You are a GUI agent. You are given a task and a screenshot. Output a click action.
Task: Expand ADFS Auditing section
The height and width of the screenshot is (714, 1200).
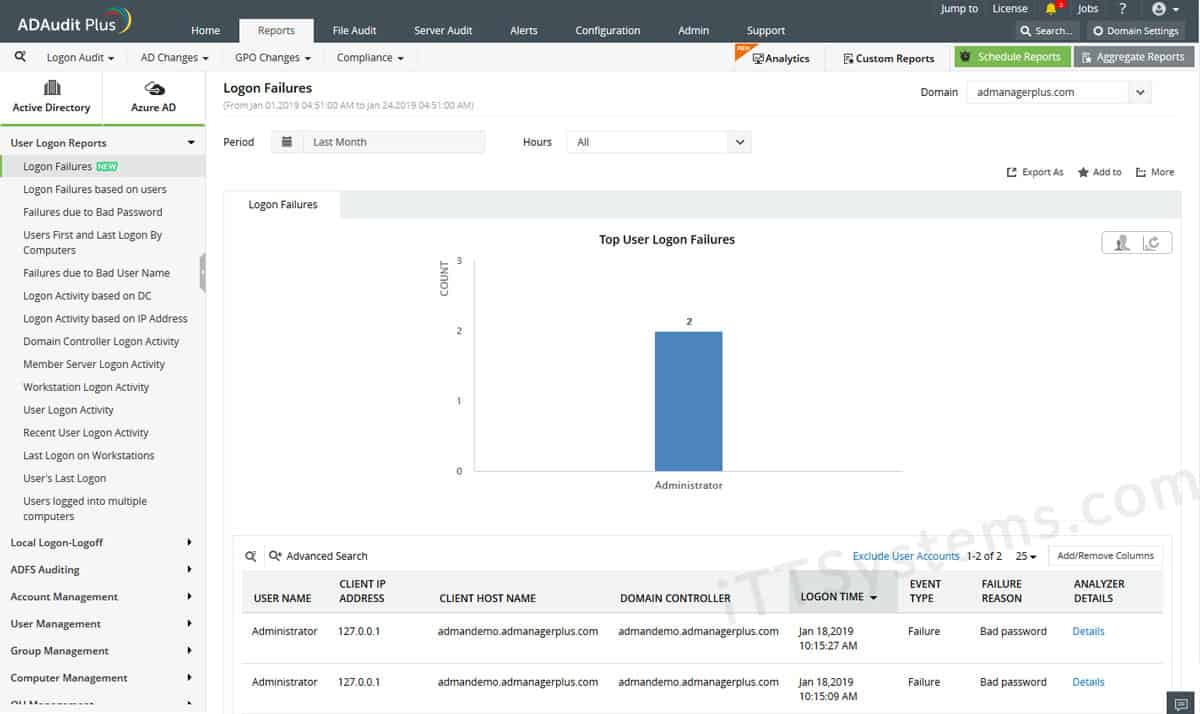point(102,570)
